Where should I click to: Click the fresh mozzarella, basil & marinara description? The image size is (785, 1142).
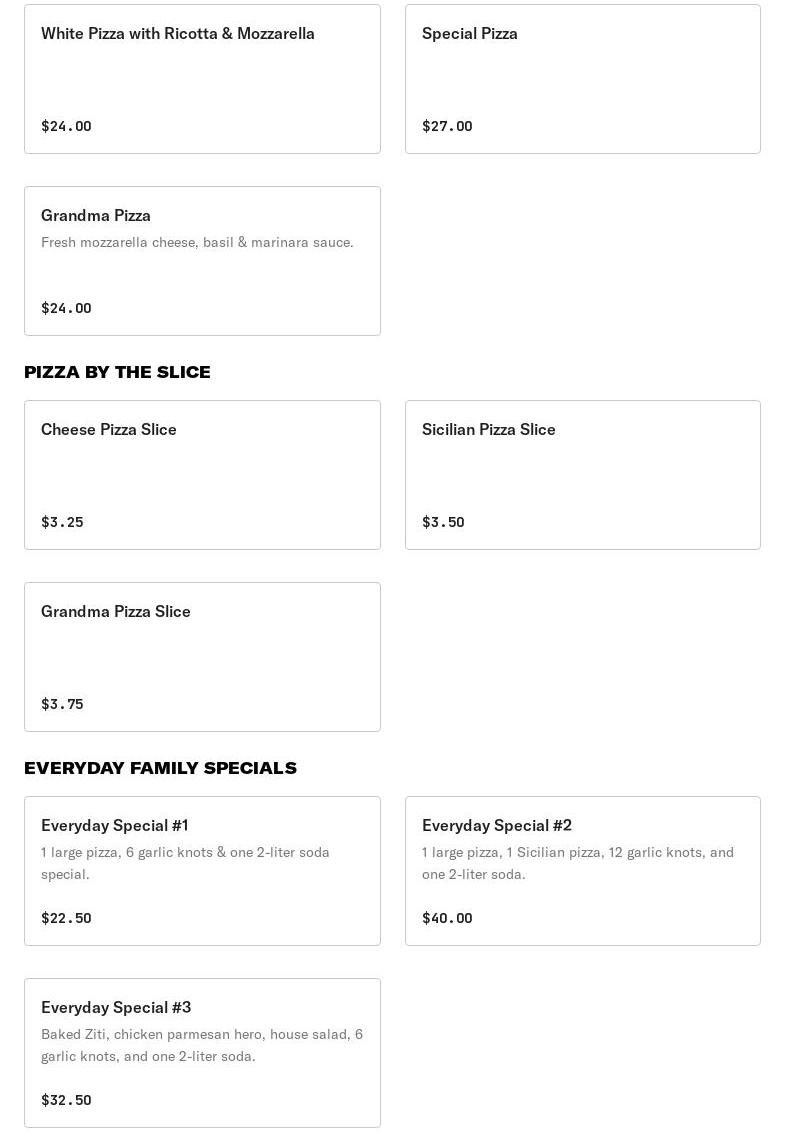pos(197,243)
